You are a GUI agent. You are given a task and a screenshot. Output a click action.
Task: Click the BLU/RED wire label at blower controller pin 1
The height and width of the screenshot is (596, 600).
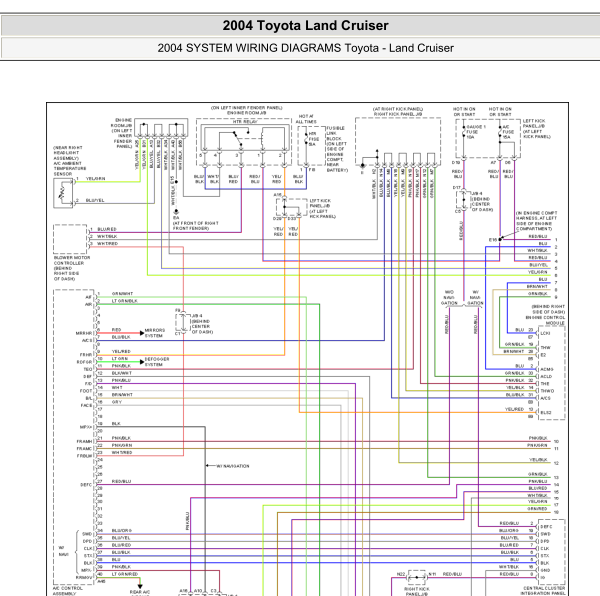tap(107, 229)
